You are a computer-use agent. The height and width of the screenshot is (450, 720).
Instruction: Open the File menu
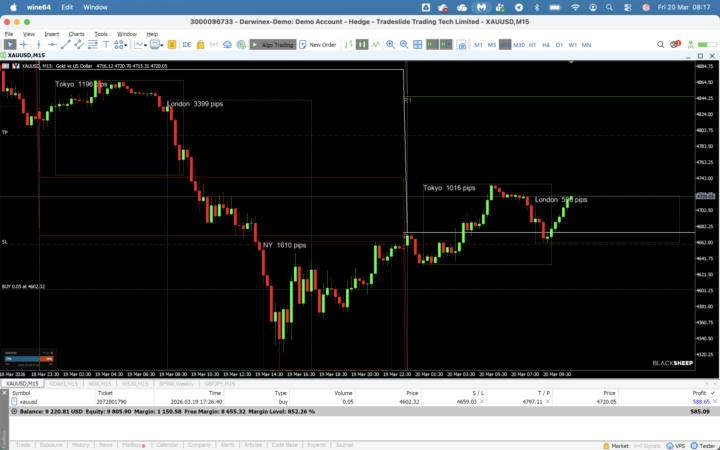(x=9, y=34)
